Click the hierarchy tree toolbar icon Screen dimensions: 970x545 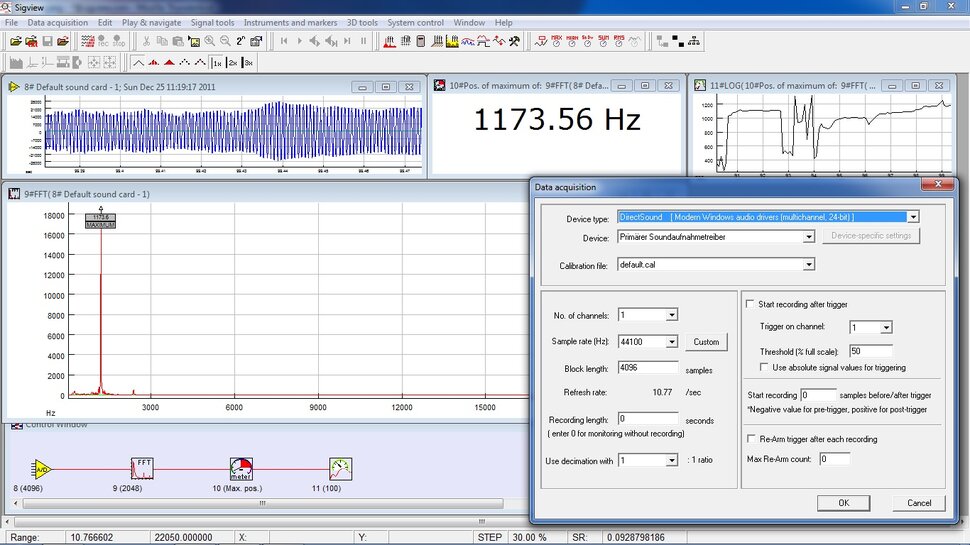click(x=693, y=41)
